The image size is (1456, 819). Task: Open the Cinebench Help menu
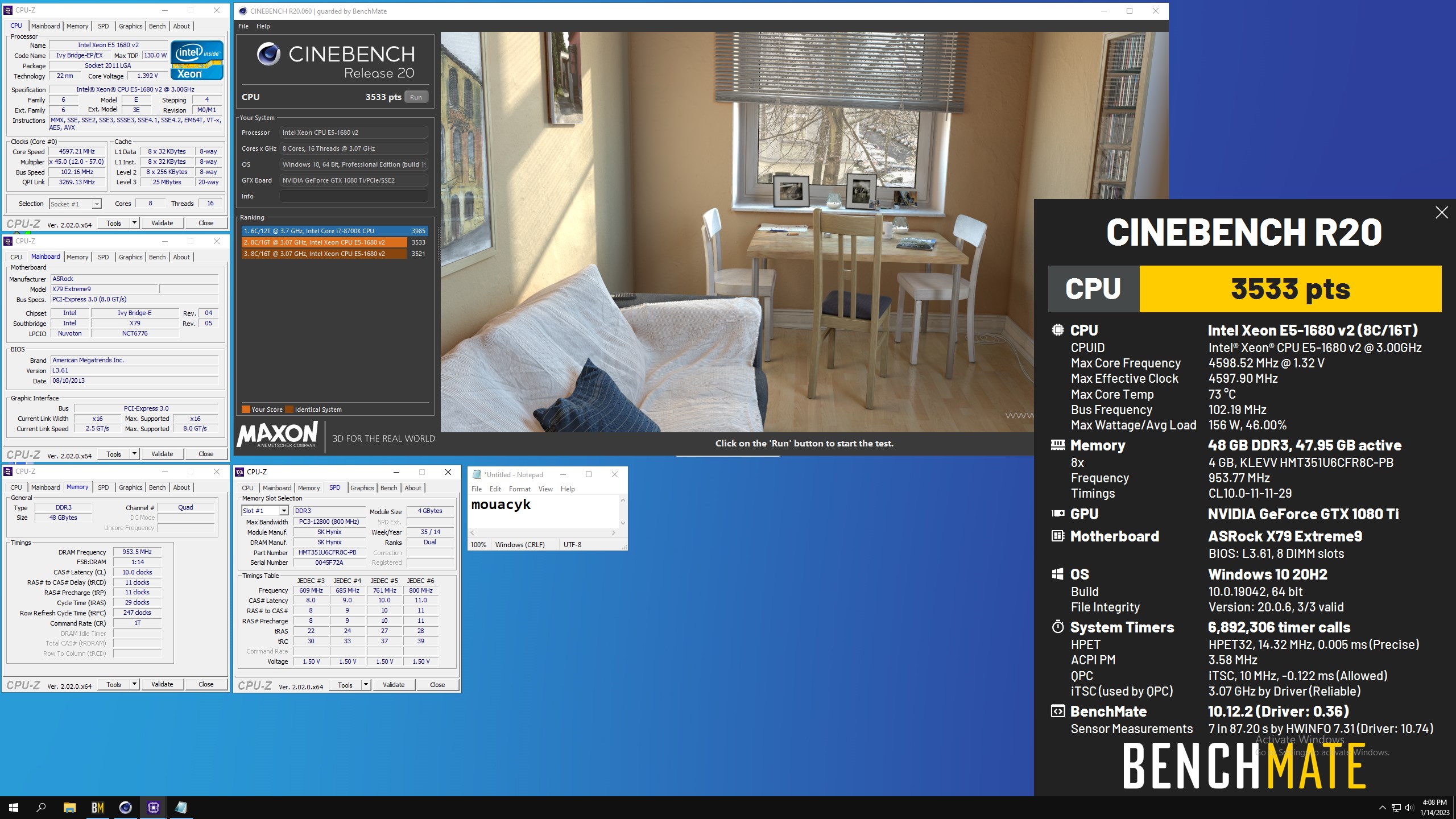263,26
